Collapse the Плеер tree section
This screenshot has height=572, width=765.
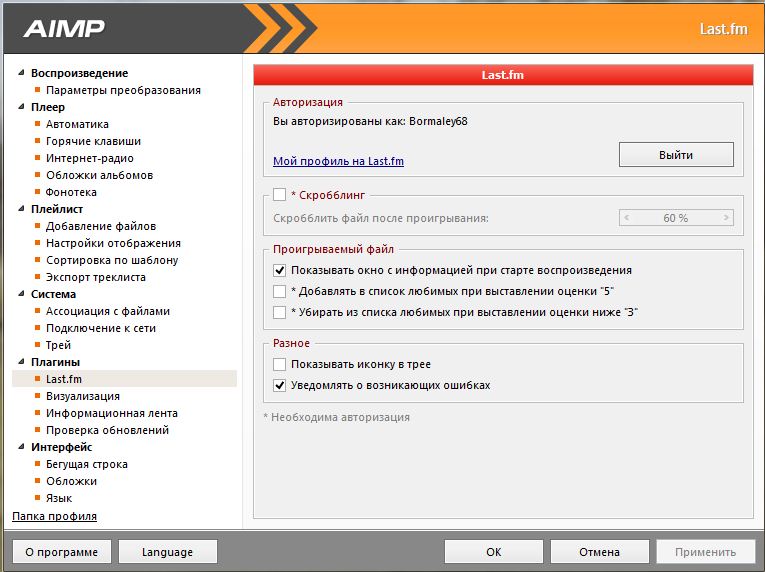point(21,106)
